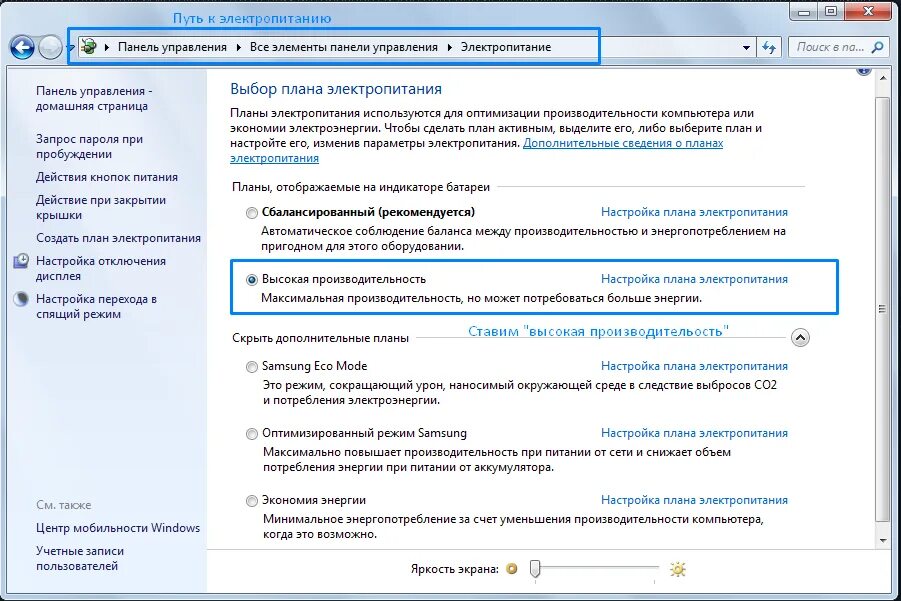Open Действия кнопок питания link
The width and height of the screenshot is (901, 601).
coord(107,177)
